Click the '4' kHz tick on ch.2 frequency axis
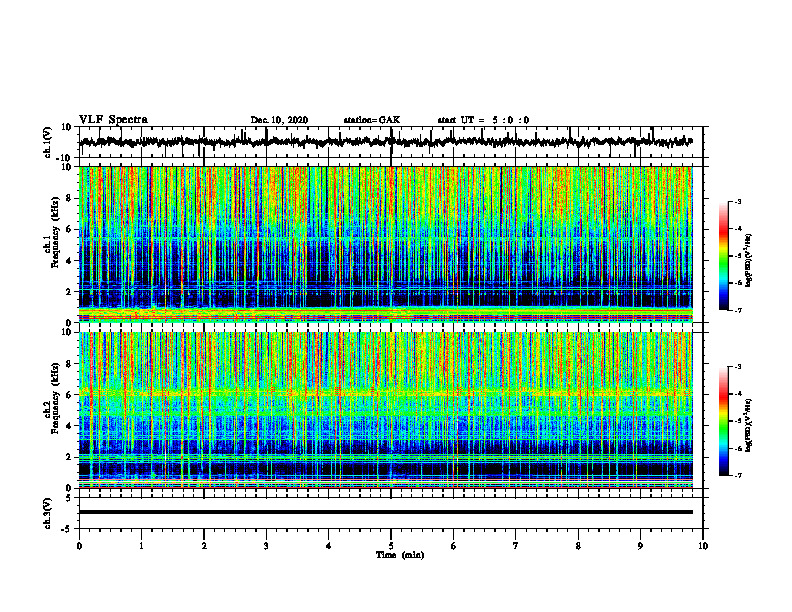The width and height of the screenshot is (792, 612). pyautogui.click(x=69, y=426)
